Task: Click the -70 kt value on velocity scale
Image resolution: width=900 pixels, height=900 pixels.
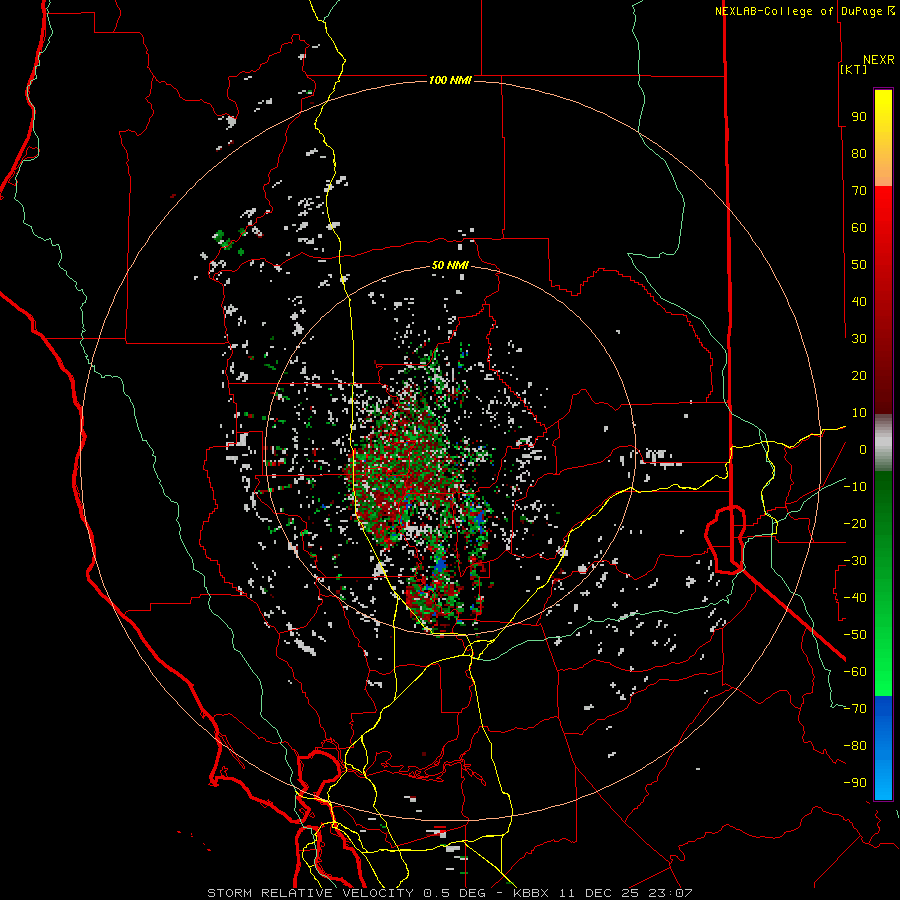Action: tap(855, 709)
